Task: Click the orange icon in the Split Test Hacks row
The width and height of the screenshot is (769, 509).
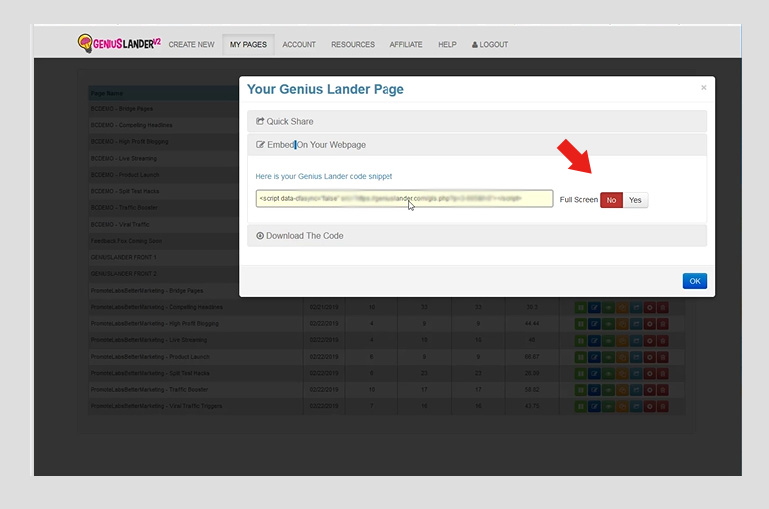Action: pyautogui.click(x=622, y=374)
